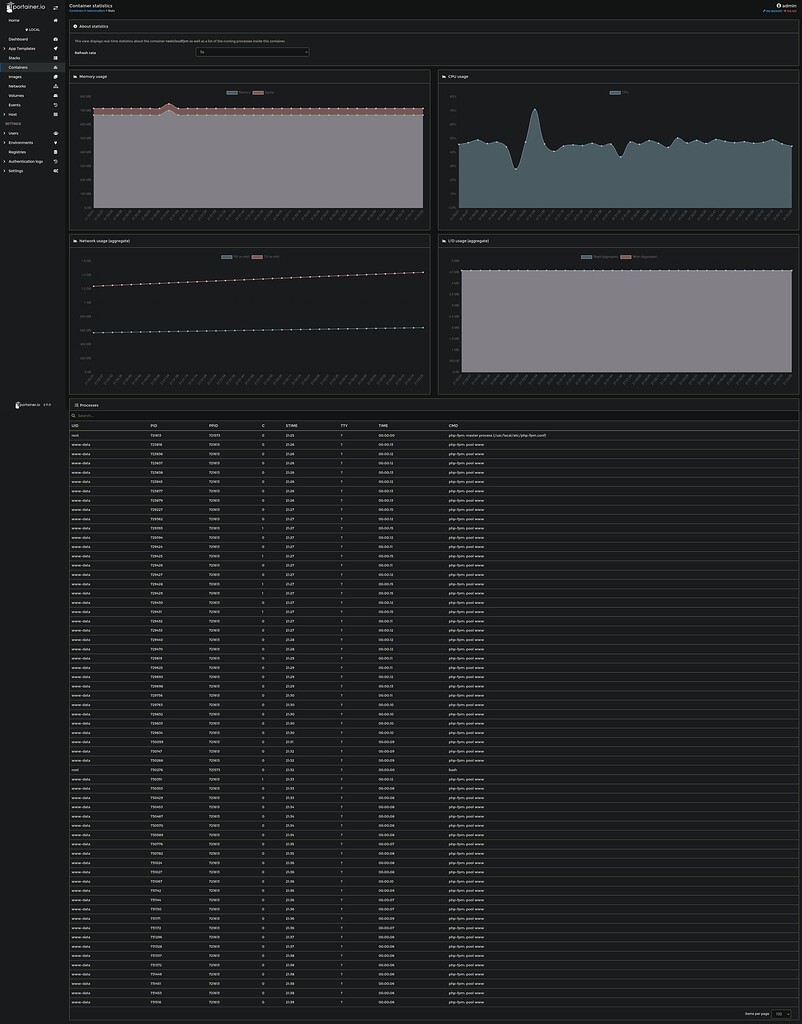The image size is (802, 1024).
Task: Open Images in the sidebar
Action: click(x=15, y=77)
